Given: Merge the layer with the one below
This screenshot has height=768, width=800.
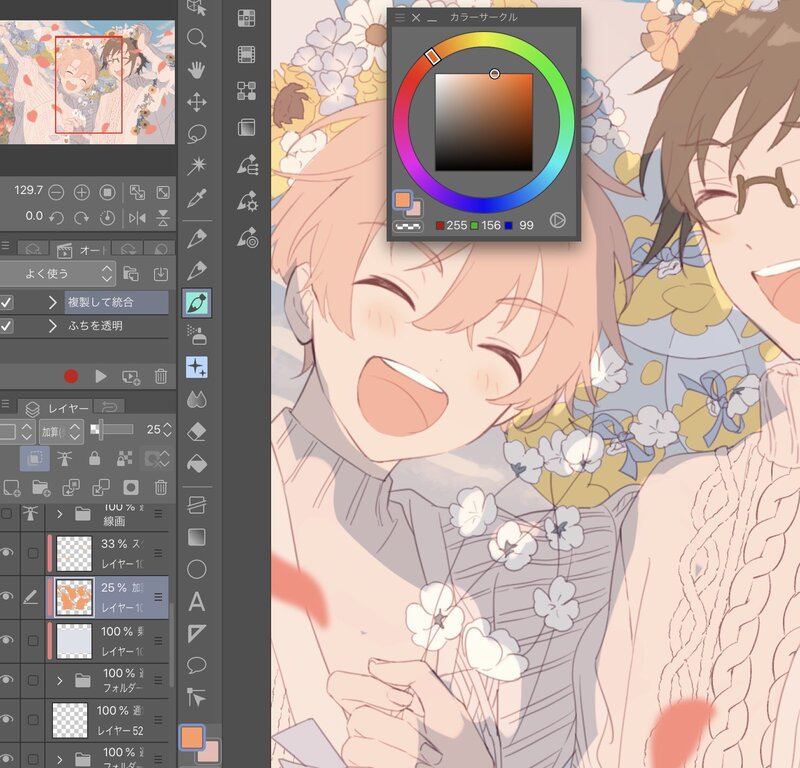Looking at the screenshot, I should (x=101, y=488).
